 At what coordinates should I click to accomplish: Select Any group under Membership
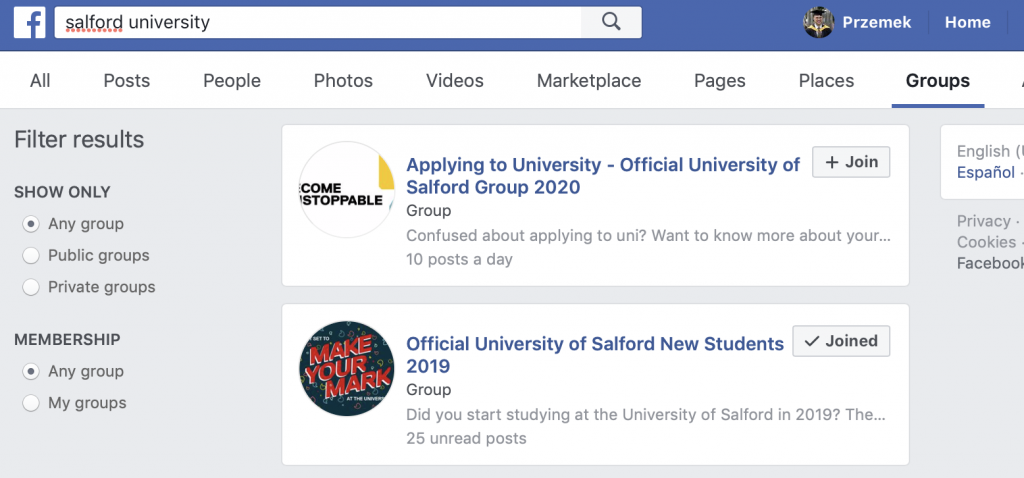coord(31,372)
